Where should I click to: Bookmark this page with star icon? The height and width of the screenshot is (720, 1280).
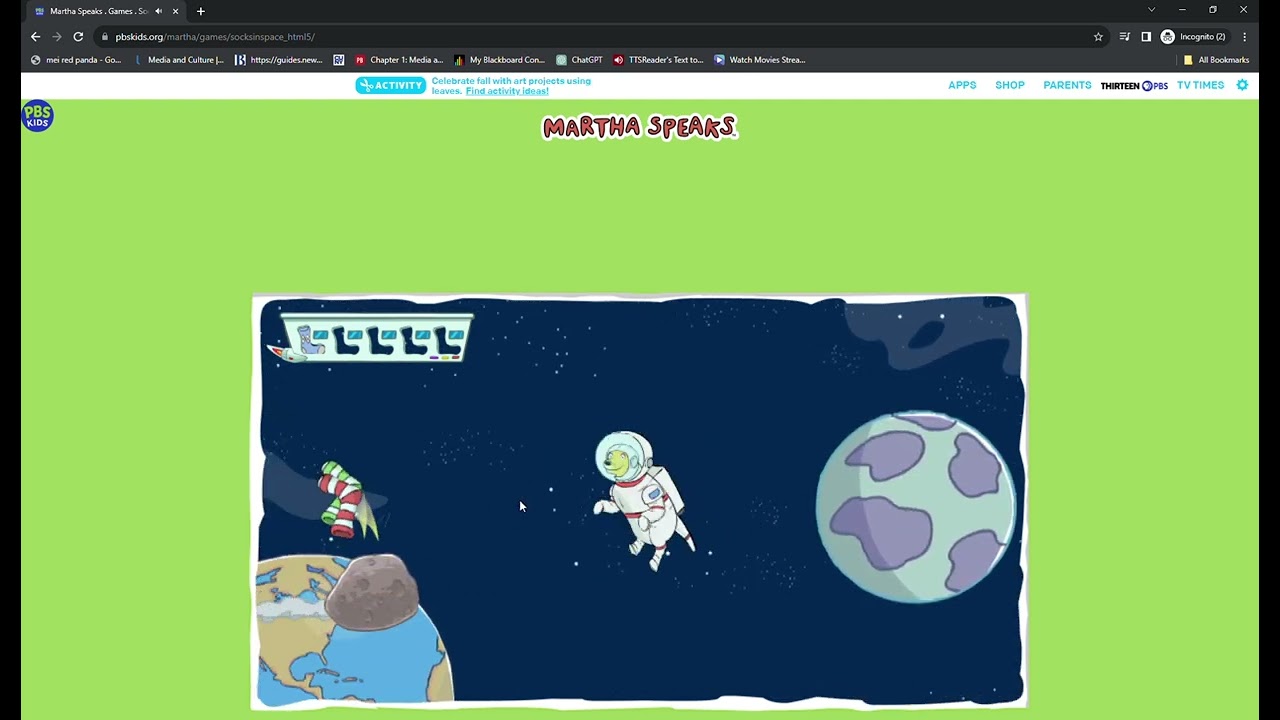click(x=1098, y=37)
